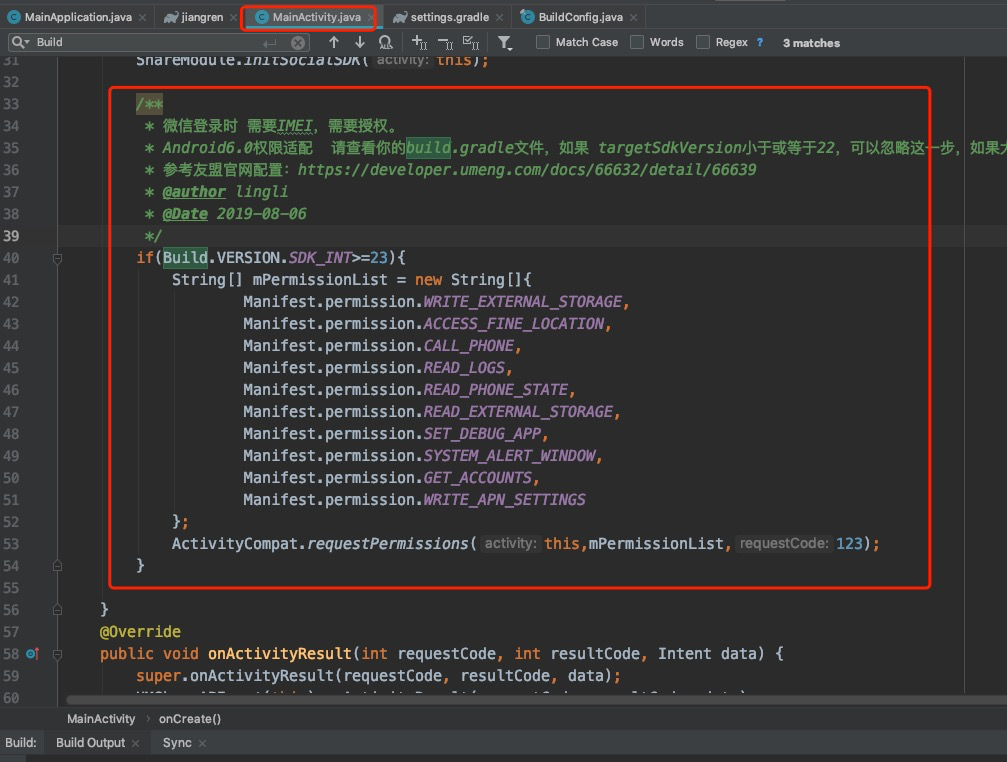Viewport: 1007px width, 762px height.
Task: Click the SDK_INT constant on line 40
Action: coord(320,257)
